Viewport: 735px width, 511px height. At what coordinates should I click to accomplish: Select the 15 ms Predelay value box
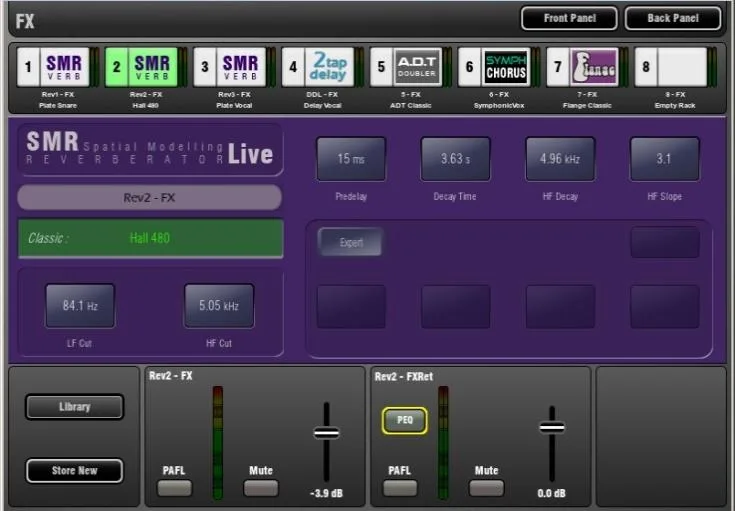pos(351,159)
